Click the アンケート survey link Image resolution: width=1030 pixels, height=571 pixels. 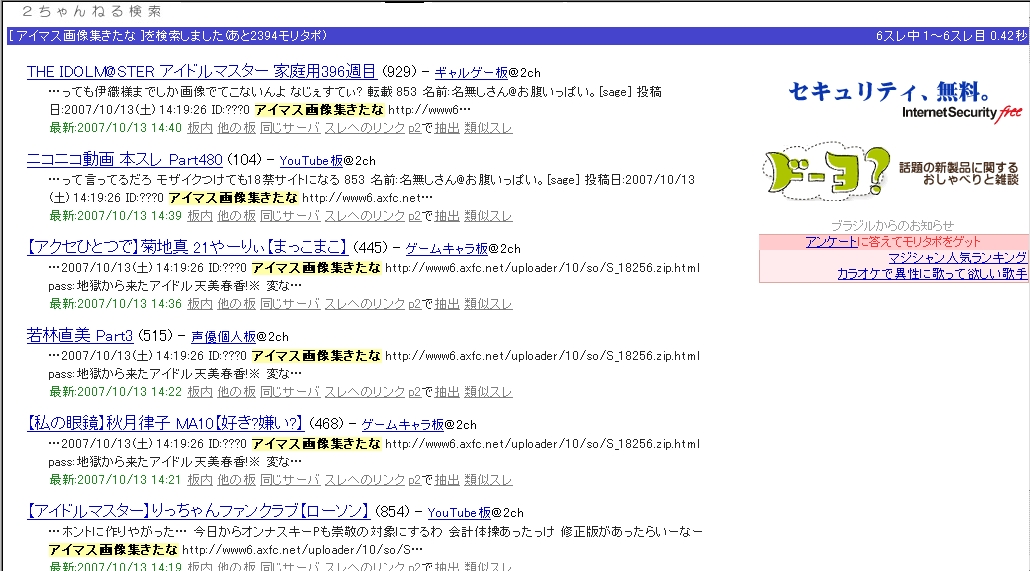[831, 242]
